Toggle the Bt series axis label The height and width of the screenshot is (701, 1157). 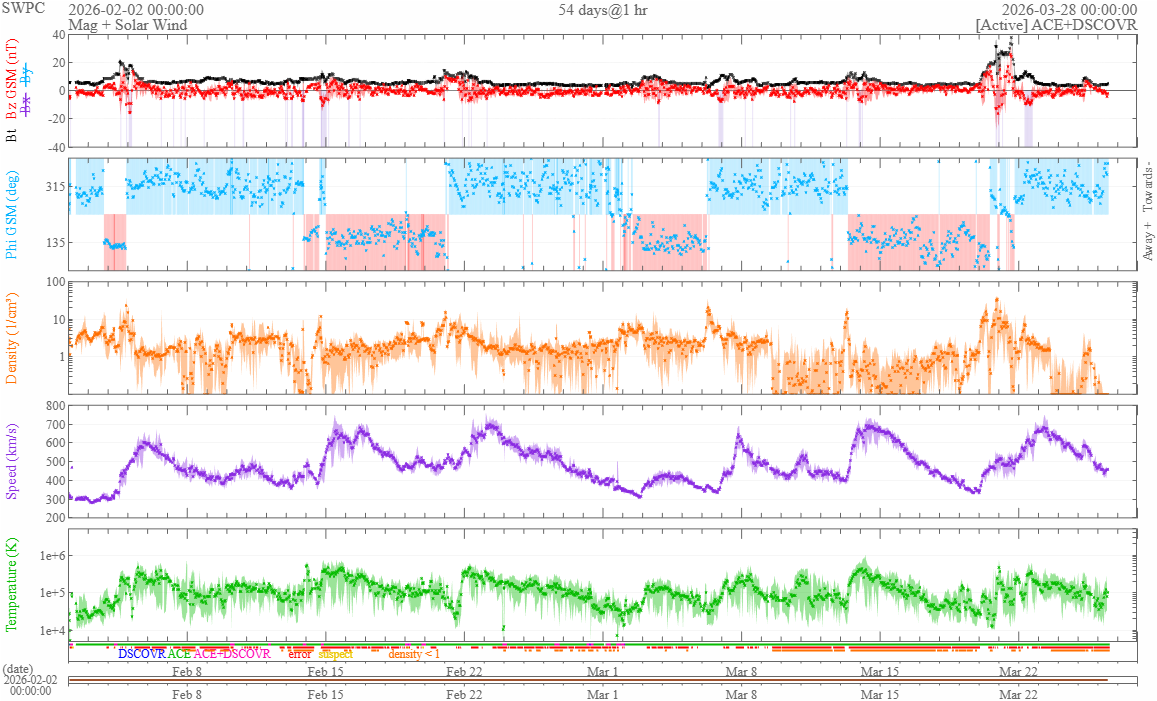pos(11,135)
